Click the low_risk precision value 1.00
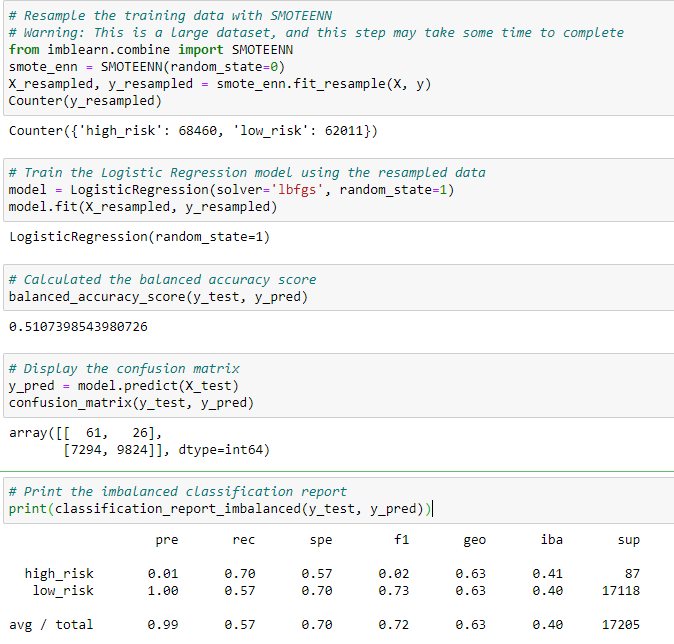The height and width of the screenshot is (644, 674). click(163, 591)
